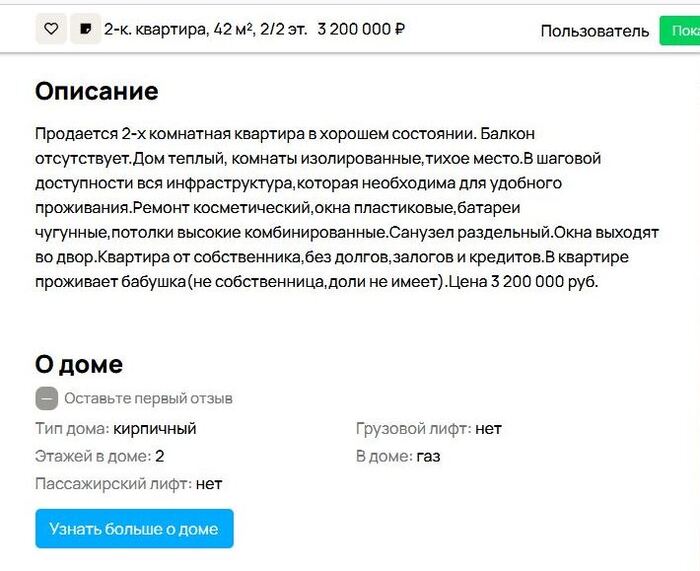This screenshot has height=571, width=700.
Task: Click the note icon beside the heart
Action: pyautogui.click(x=85, y=29)
